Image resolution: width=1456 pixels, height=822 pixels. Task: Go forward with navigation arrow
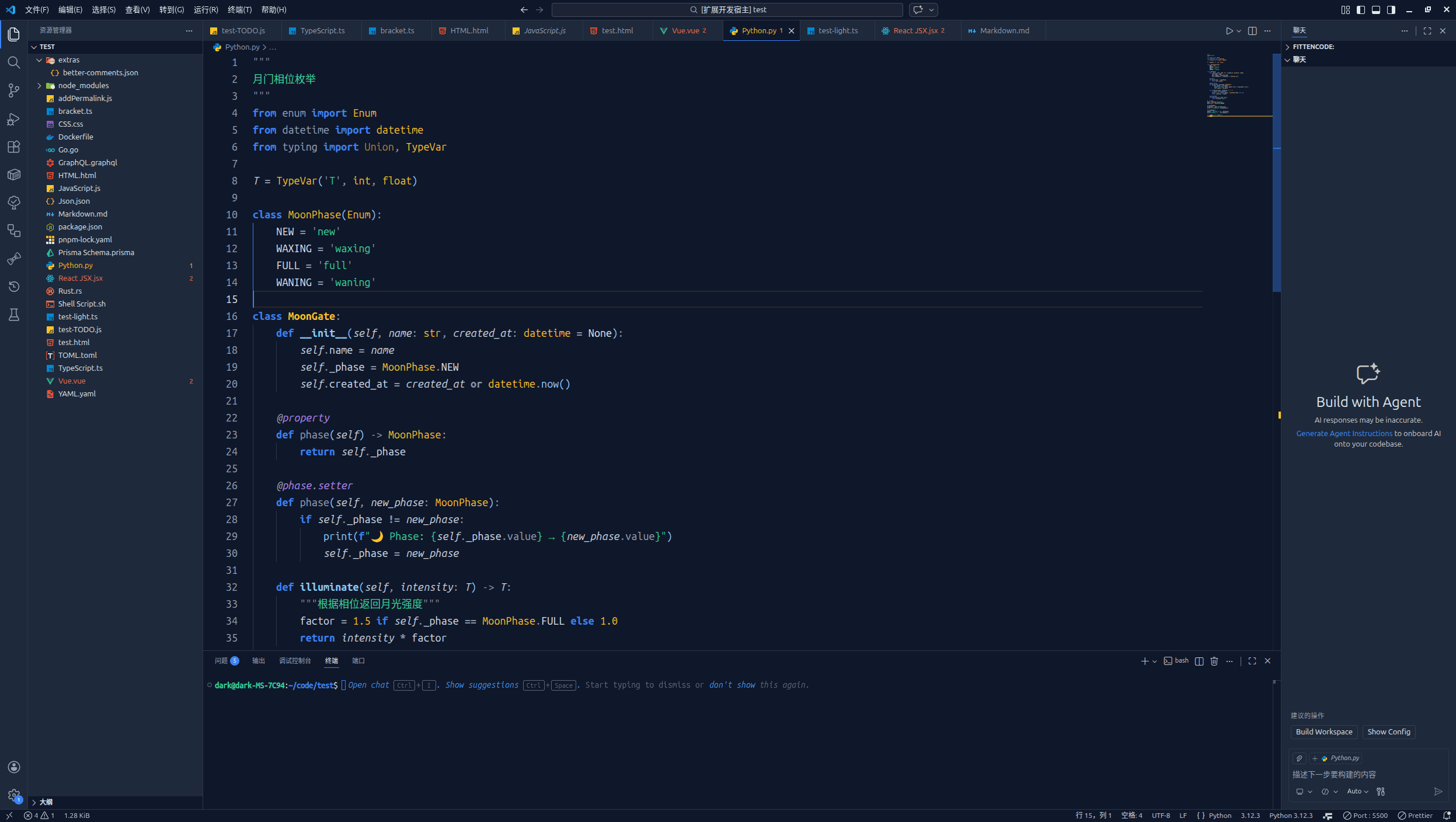[x=539, y=10]
